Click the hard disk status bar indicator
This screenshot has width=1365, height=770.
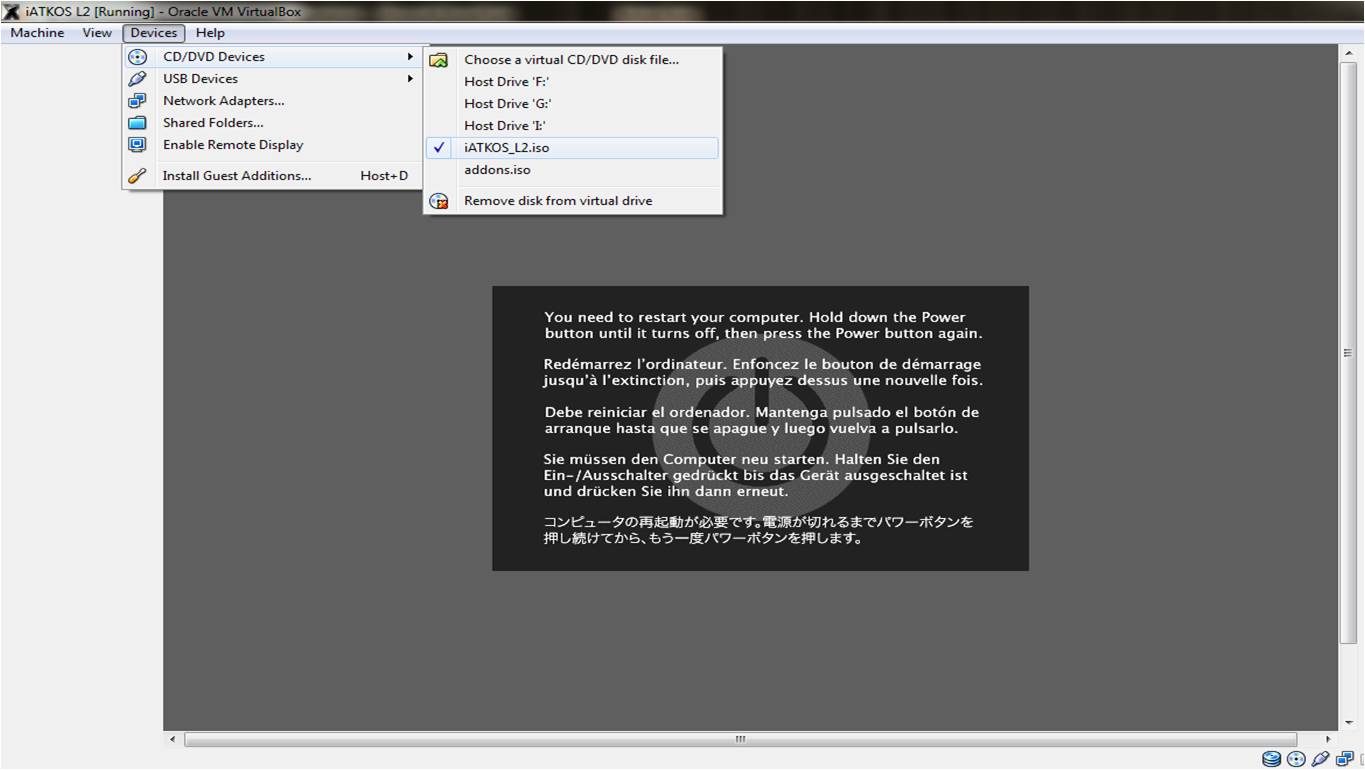pyautogui.click(x=1271, y=759)
